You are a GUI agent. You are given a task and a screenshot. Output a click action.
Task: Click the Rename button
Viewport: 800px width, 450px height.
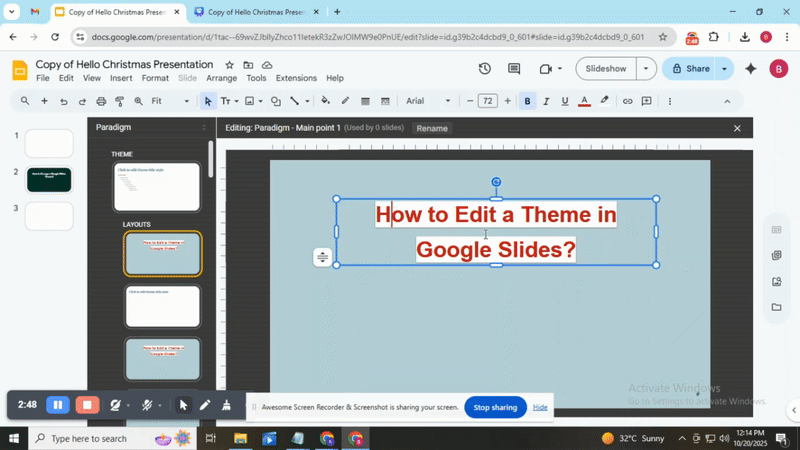click(x=432, y=128)
